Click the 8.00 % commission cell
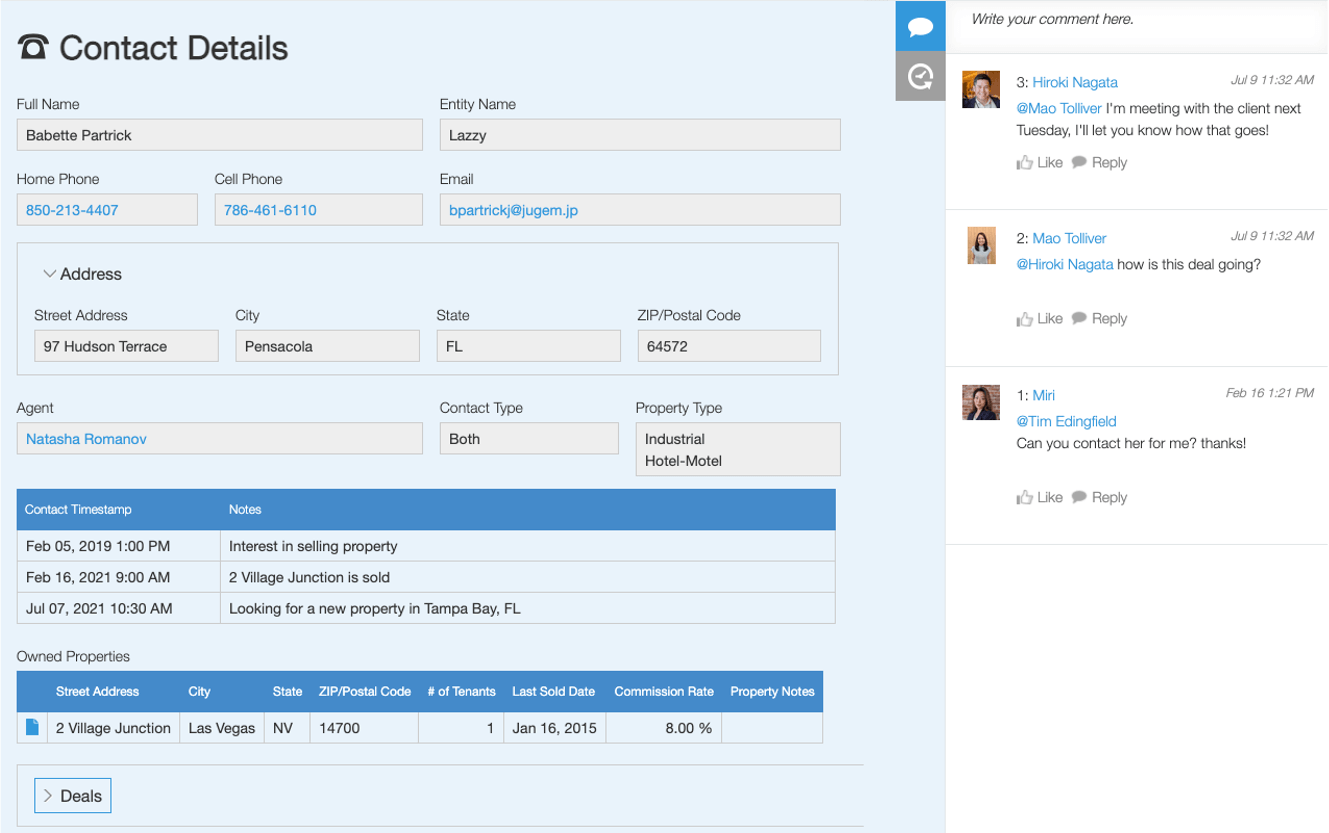Image resolution: width=1329 pixels, height=833 pixels. coord(663,728)
